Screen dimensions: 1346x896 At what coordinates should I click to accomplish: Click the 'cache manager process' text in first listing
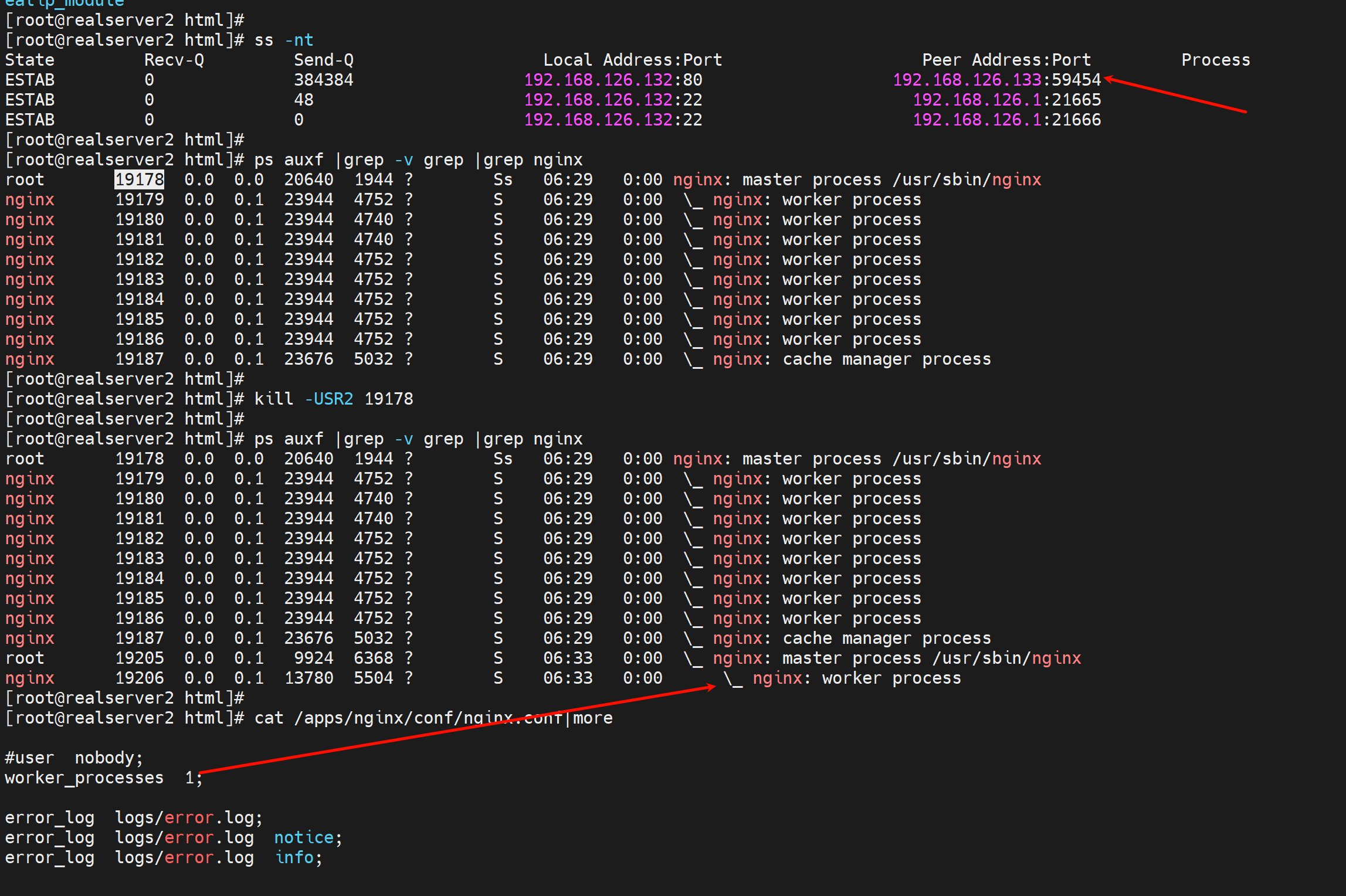(886, 359)
